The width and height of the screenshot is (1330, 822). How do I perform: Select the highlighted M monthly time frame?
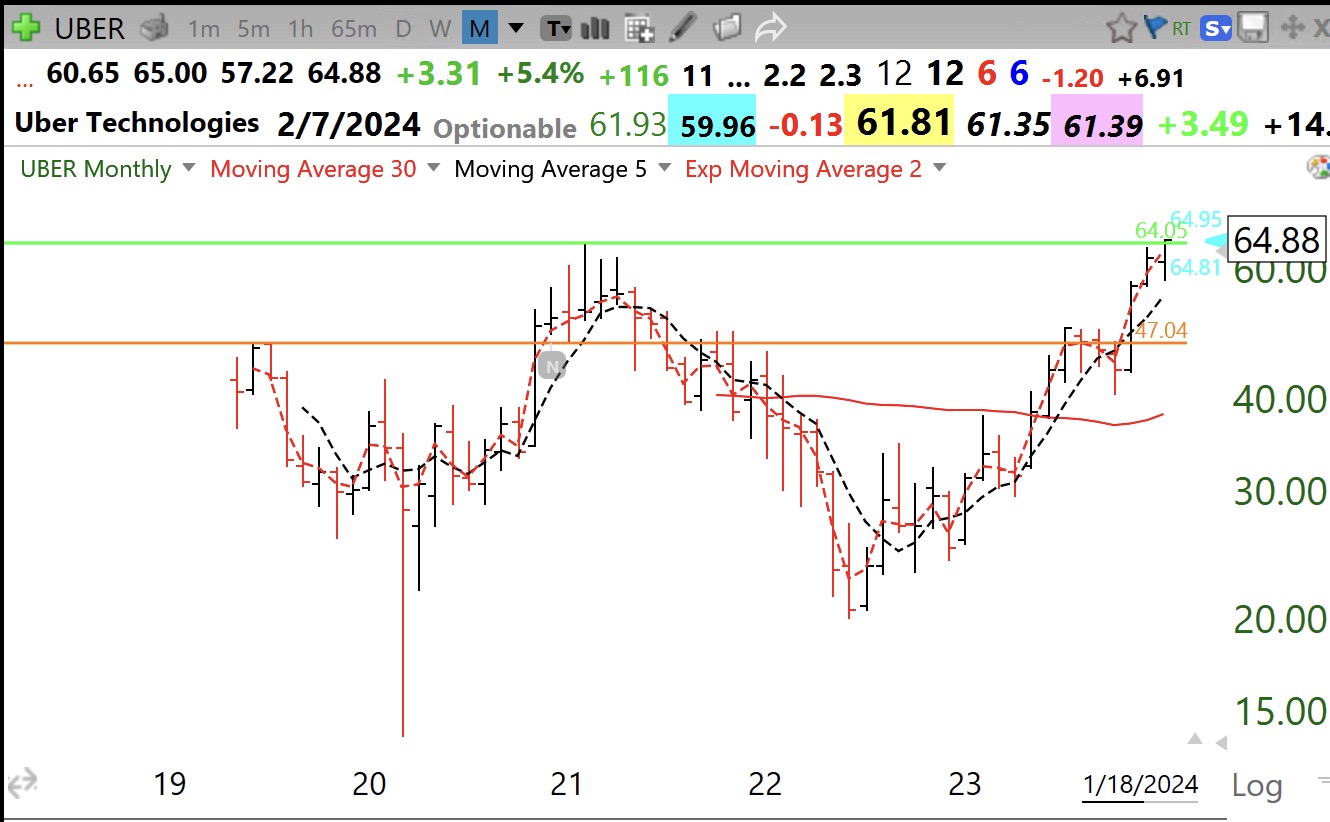pyautogui.click(x=480, y=28)
